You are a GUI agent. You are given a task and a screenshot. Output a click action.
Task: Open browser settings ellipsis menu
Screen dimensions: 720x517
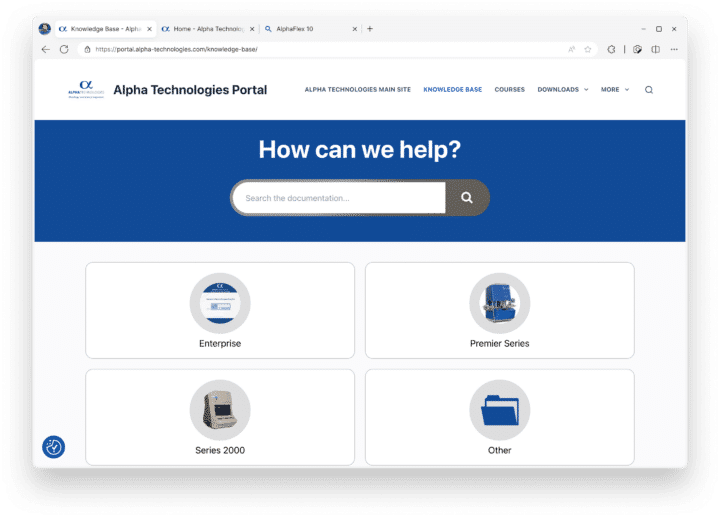click(x=674, y=49)
